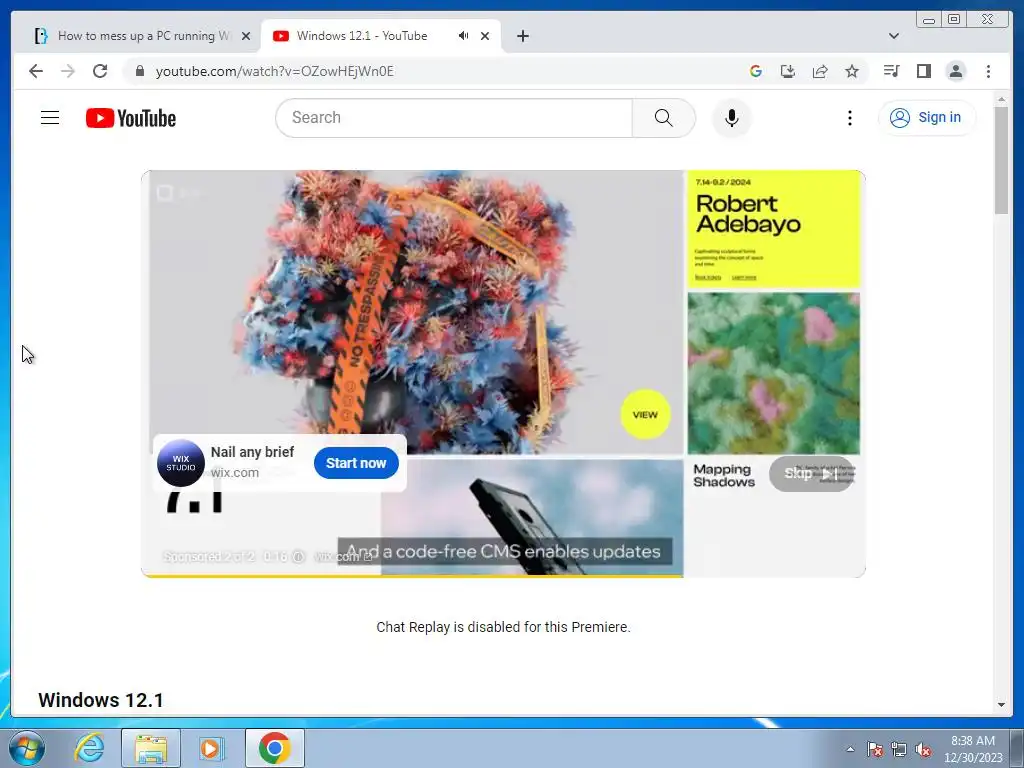Image resolution: width=1024 pixels, height=768 pixels.
Task: Click the 'Windows 12.1' video title
Action: (x=101, y=699)
